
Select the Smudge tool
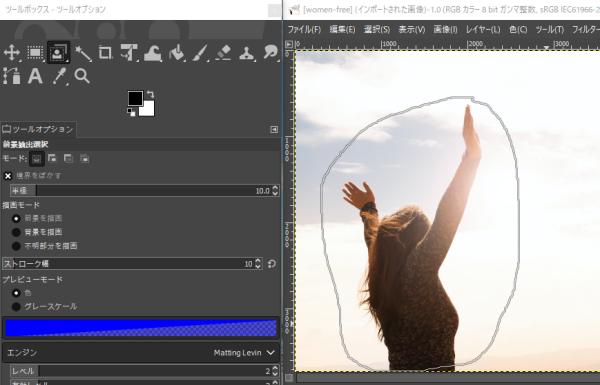270,53
